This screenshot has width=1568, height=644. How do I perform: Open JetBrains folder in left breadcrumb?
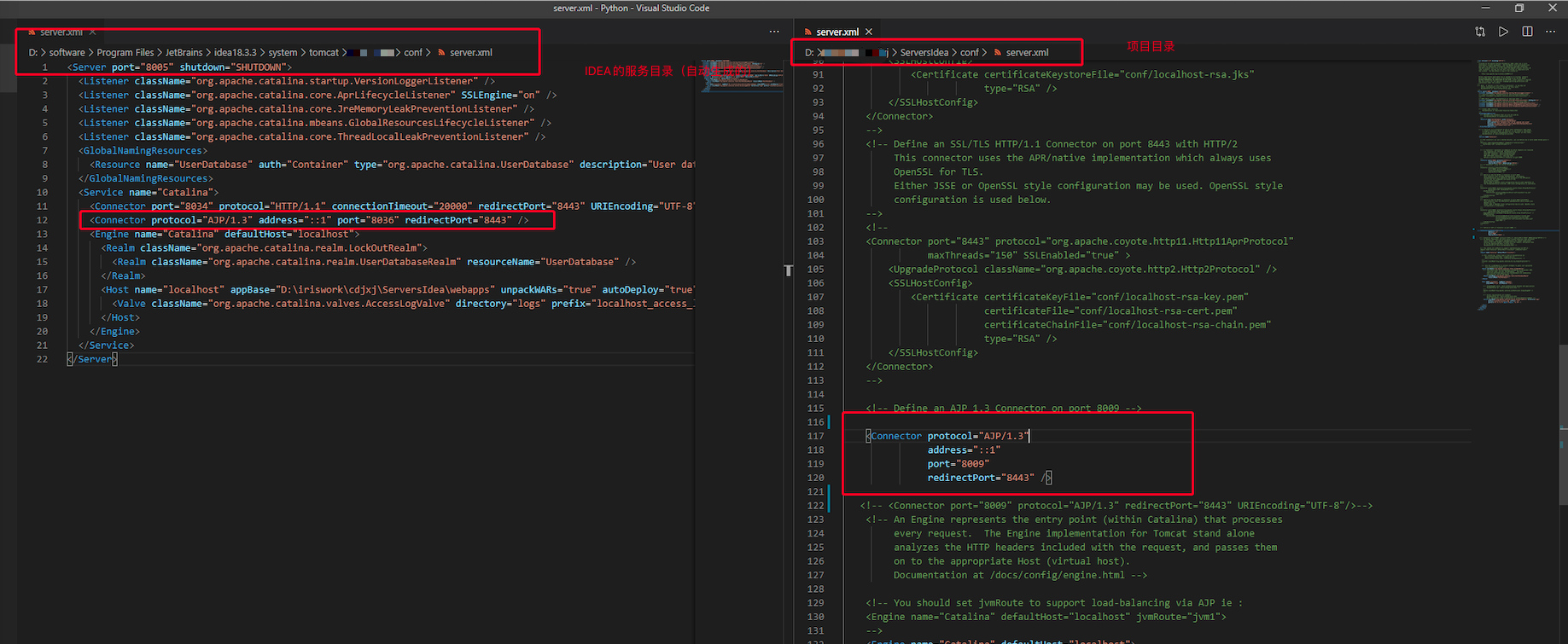(x=184, y=53)
